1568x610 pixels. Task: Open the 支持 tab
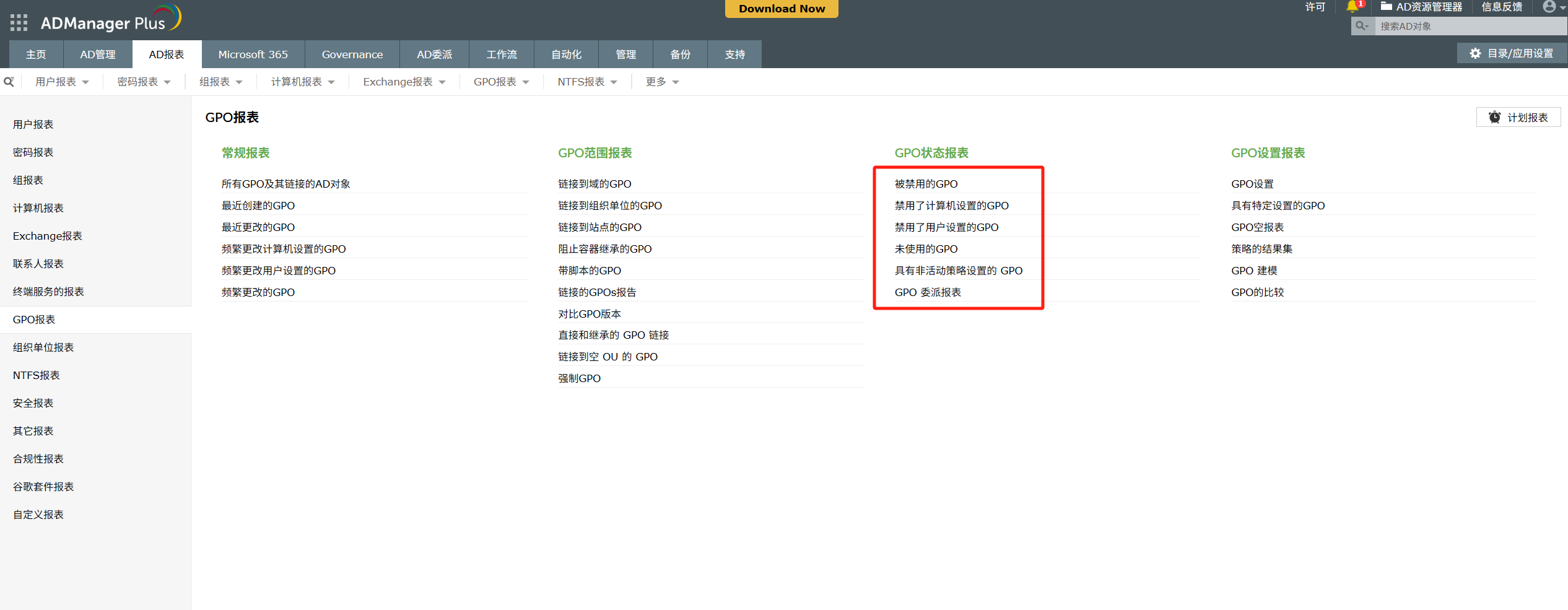[735, 54]
